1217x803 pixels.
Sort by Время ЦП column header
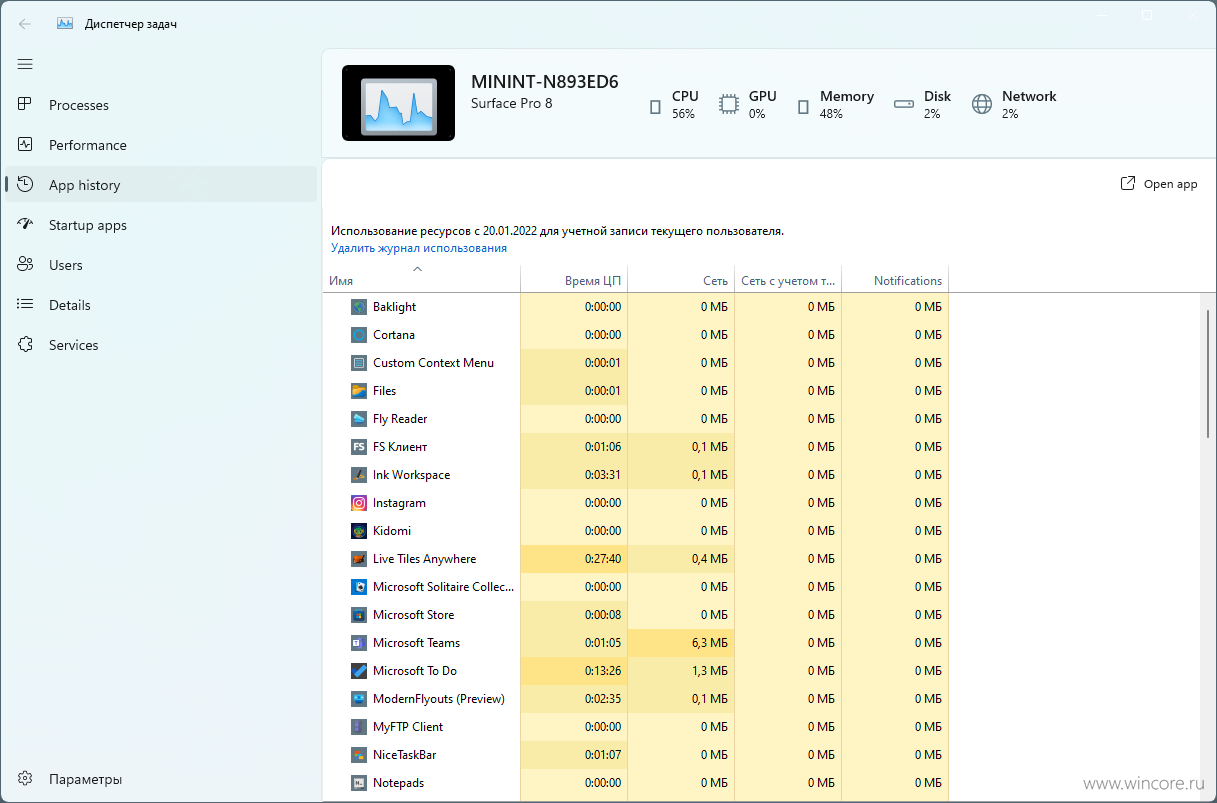tap(574, 280)
